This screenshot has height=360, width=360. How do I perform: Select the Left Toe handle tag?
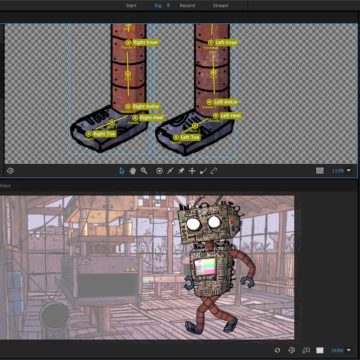coord(190,137)
